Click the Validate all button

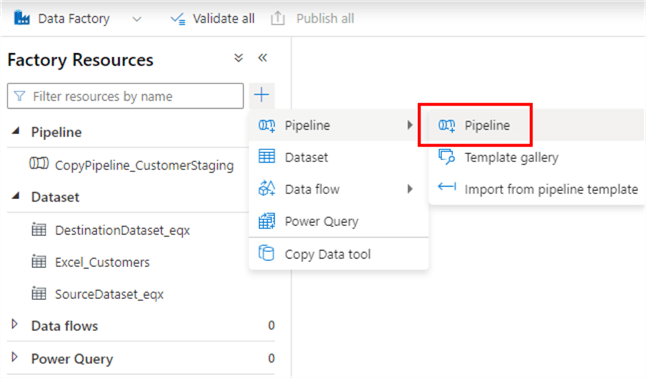213,19
